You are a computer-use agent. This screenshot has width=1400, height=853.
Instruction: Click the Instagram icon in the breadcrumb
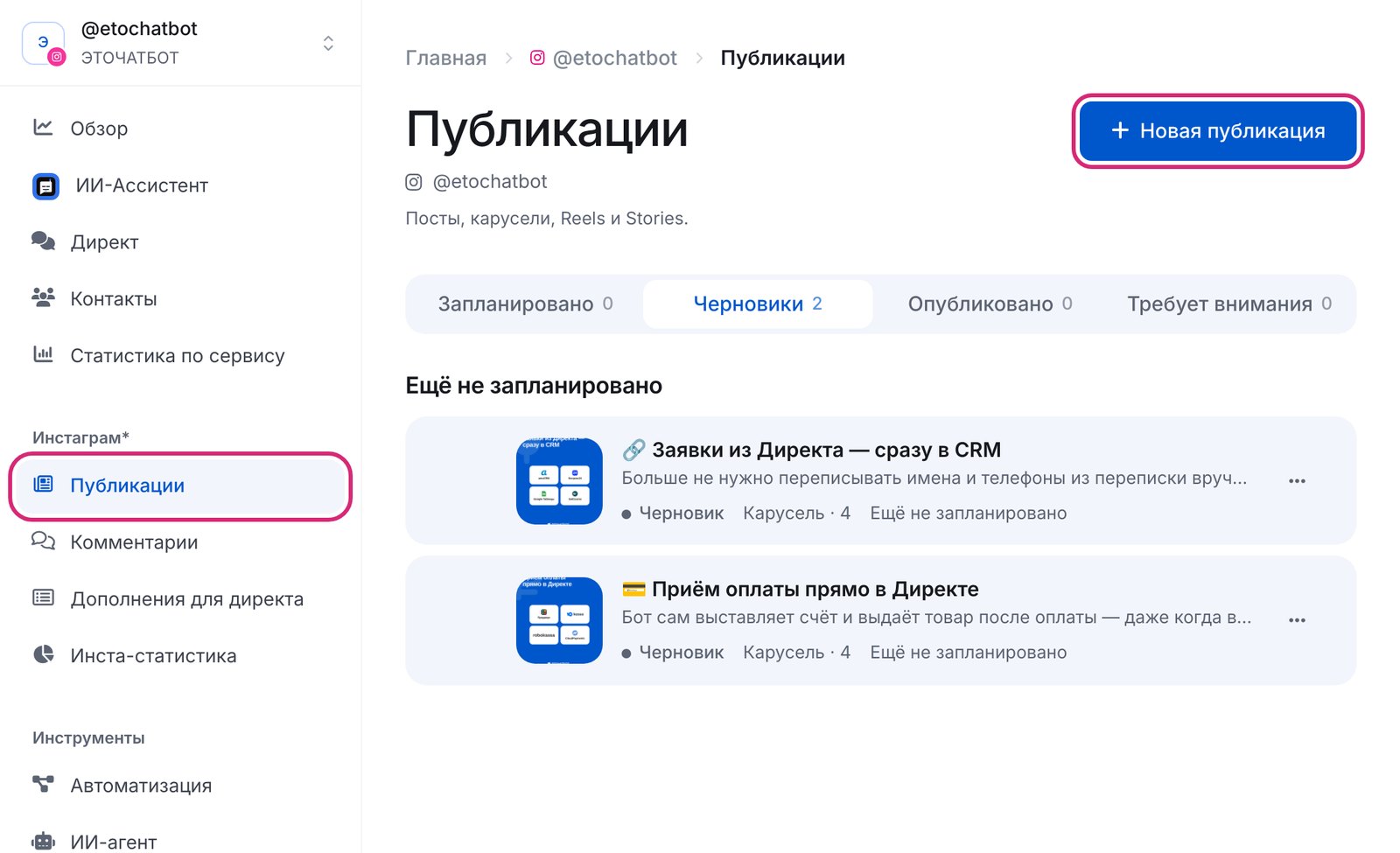coord(537,58)
